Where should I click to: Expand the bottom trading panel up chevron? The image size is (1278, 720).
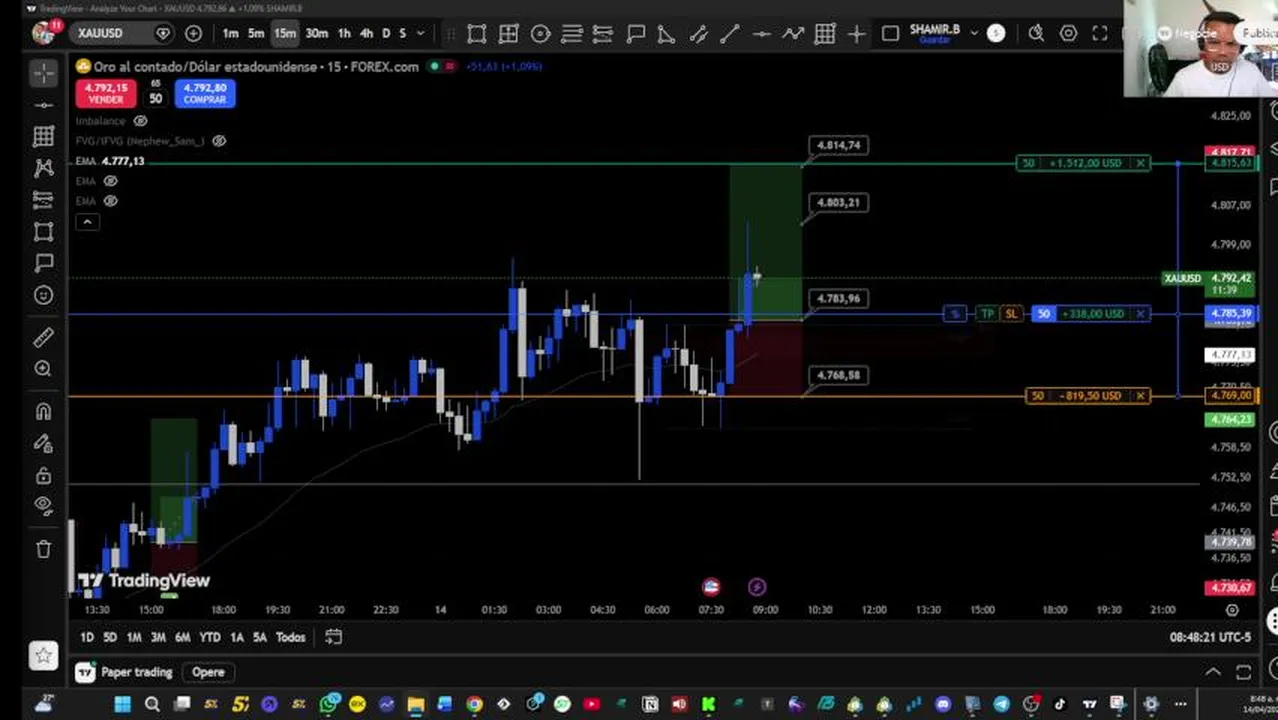coord(1212,672)
